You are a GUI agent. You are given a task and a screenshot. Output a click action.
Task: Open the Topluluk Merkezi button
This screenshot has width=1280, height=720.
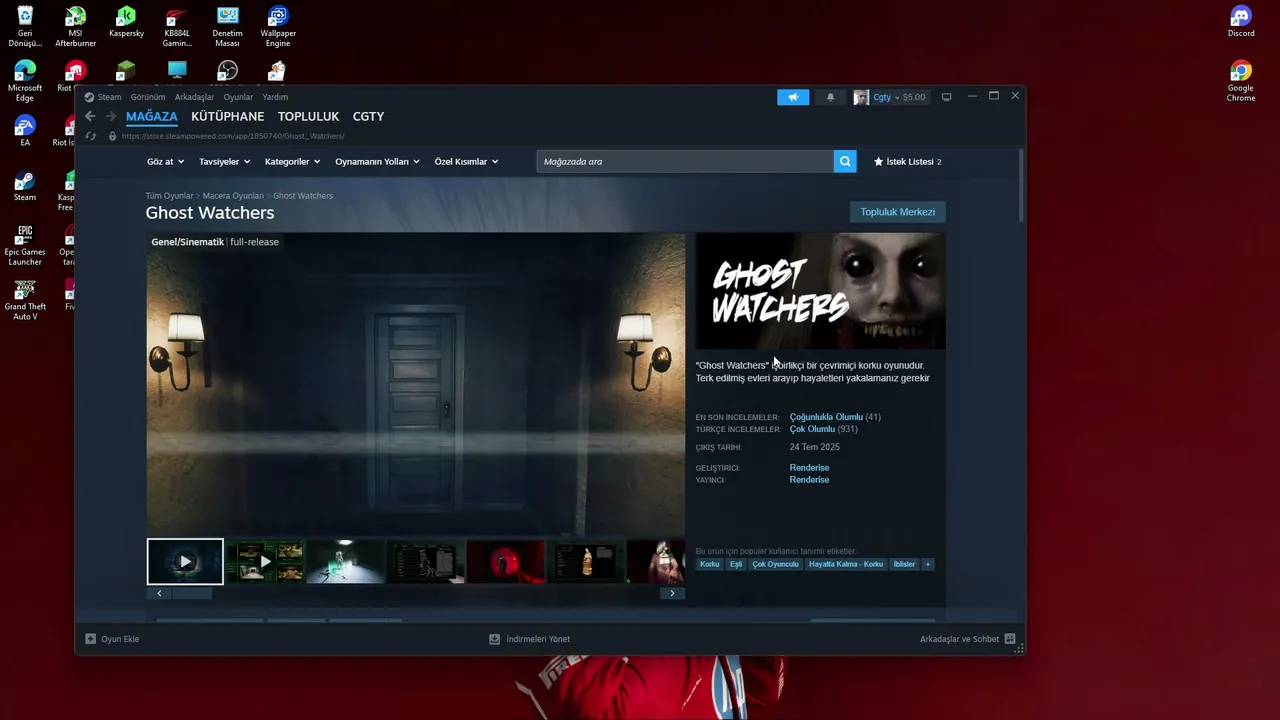[898, 212]
